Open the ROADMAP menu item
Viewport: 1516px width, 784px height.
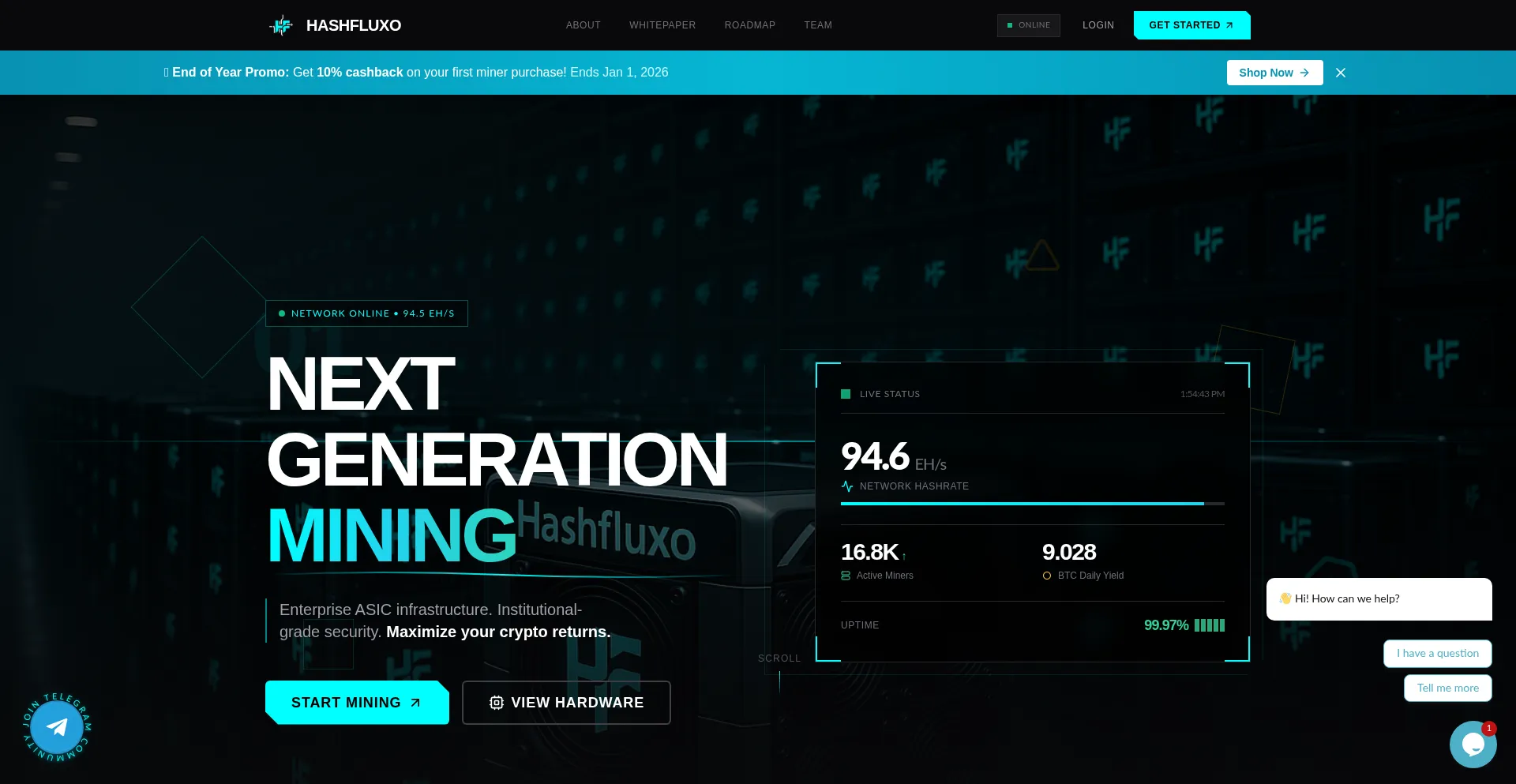(x=749, y=24)
